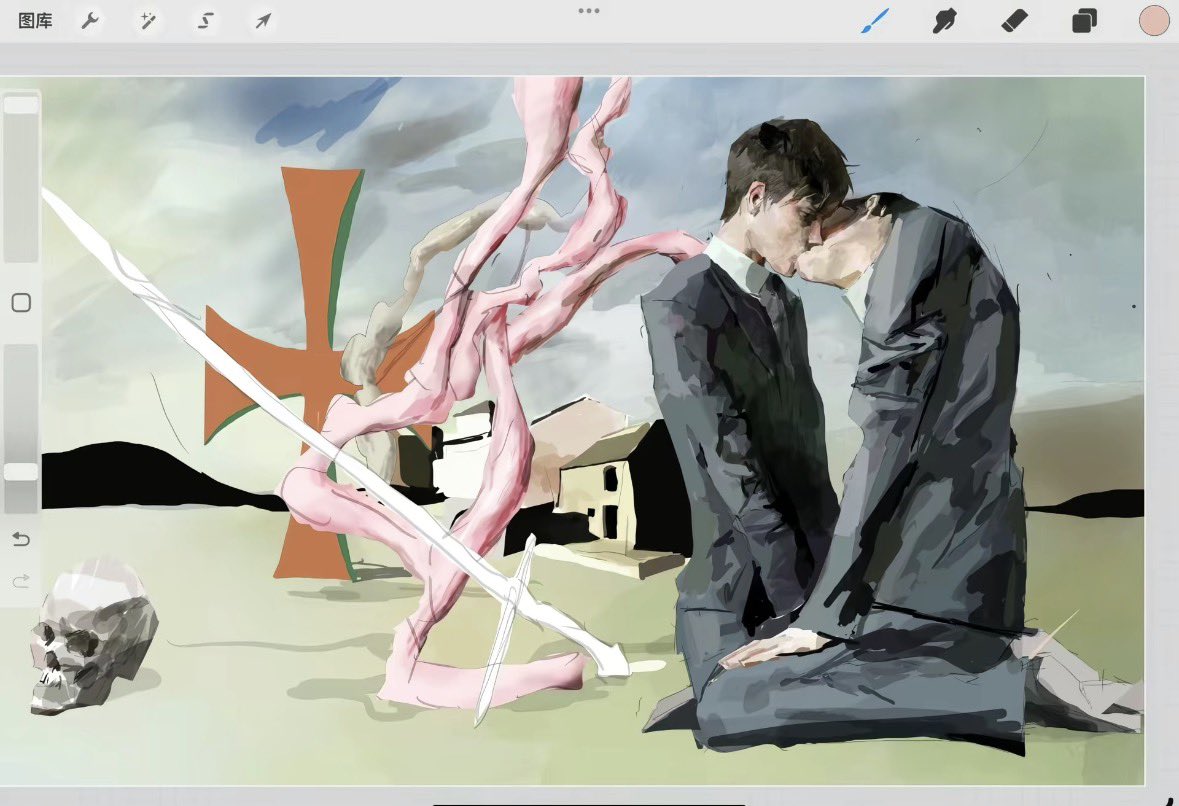The image size is (1179, 806).
Task: Open the 图库 gallery
Action: [35, 21]
